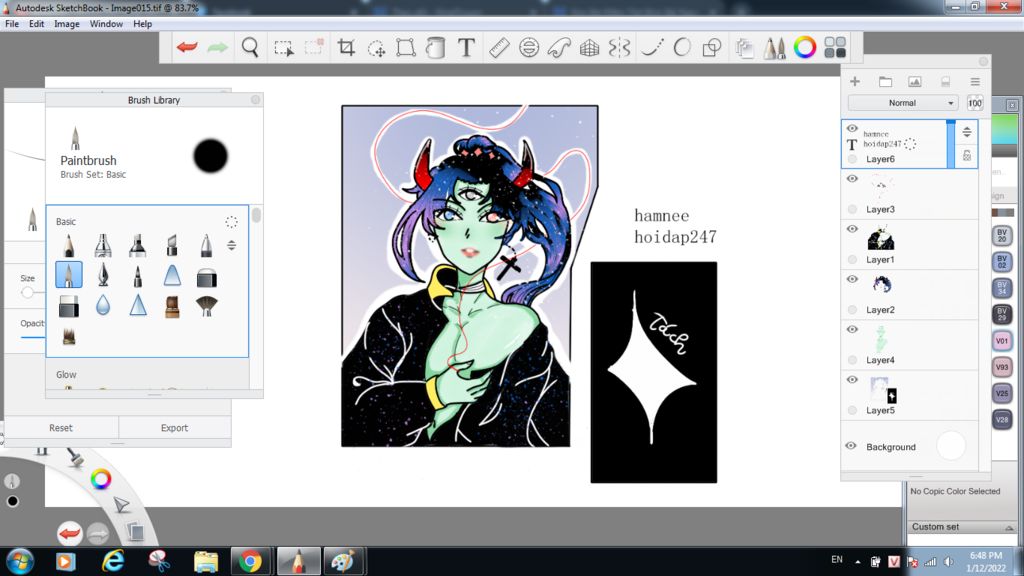Select the highlighted Paintbrush in Basic set
Image resolution: width=1024 pixels, height=576 pixels.
pyautogui.click(x=69, y=275)
